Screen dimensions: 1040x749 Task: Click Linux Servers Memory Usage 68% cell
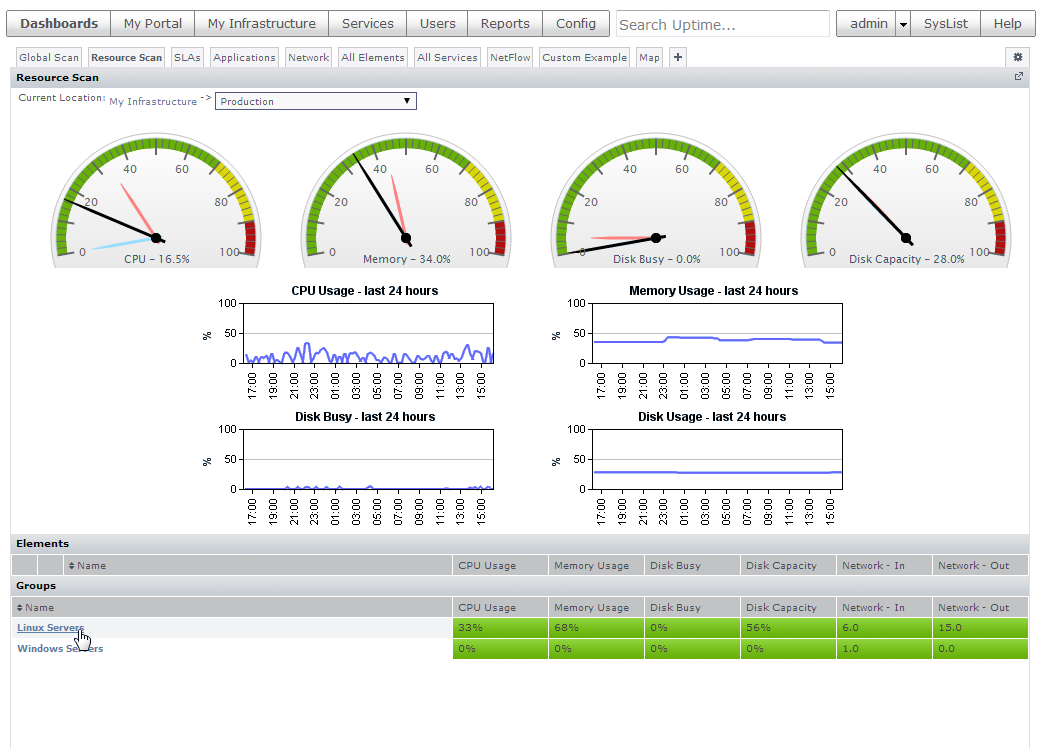click(596, 628)
